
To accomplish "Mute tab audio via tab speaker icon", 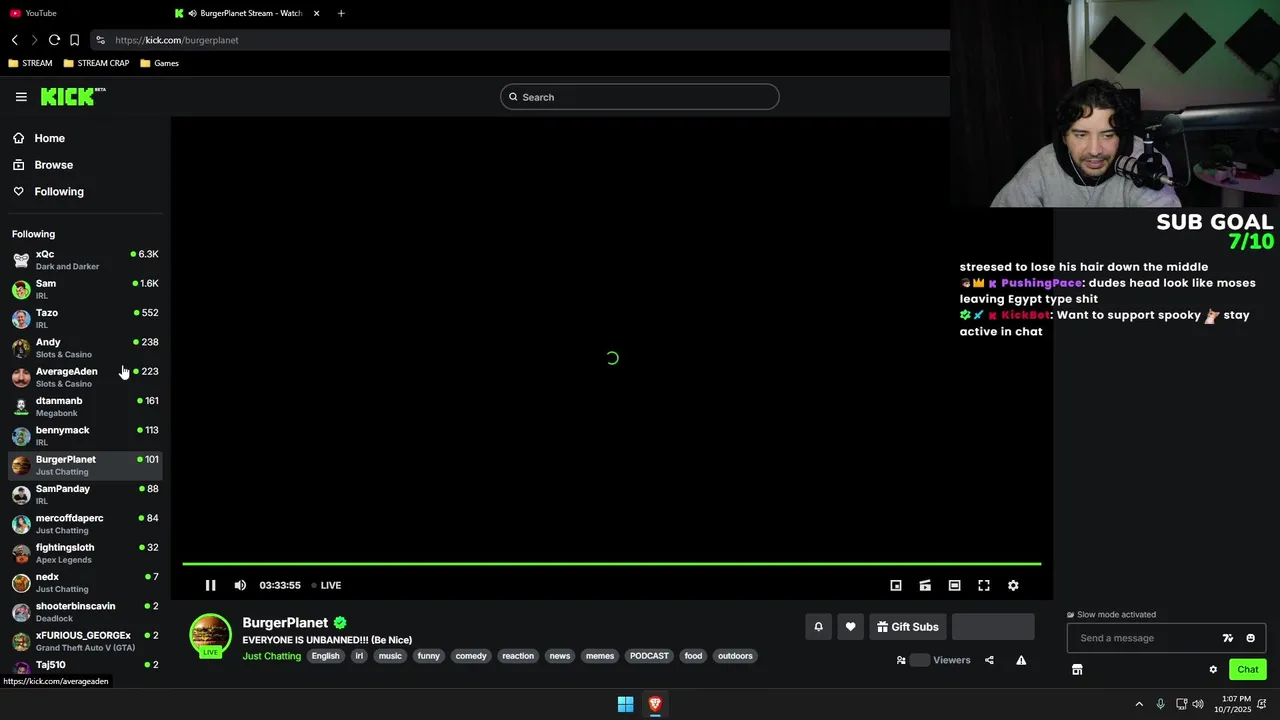I will pos(192,13).
